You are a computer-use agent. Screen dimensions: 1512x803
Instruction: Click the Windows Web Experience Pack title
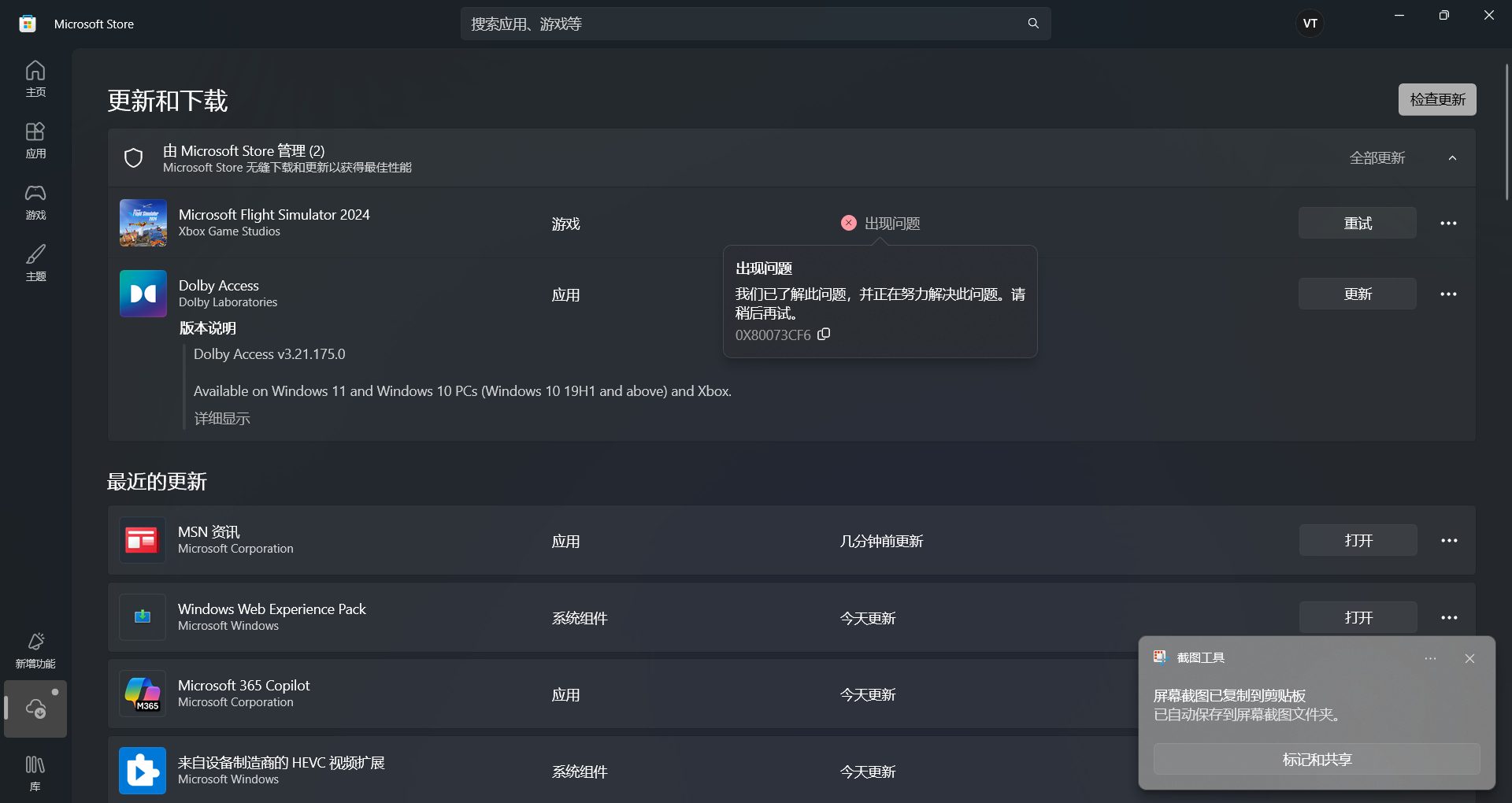coord(272,609)
